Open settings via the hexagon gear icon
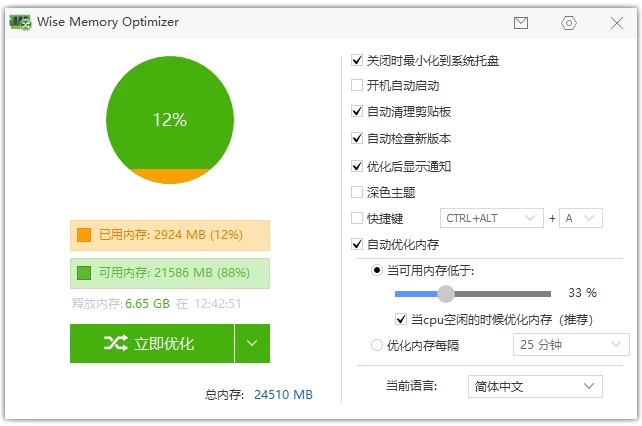This screenshot has width=642, height=426. coord(569,22)
